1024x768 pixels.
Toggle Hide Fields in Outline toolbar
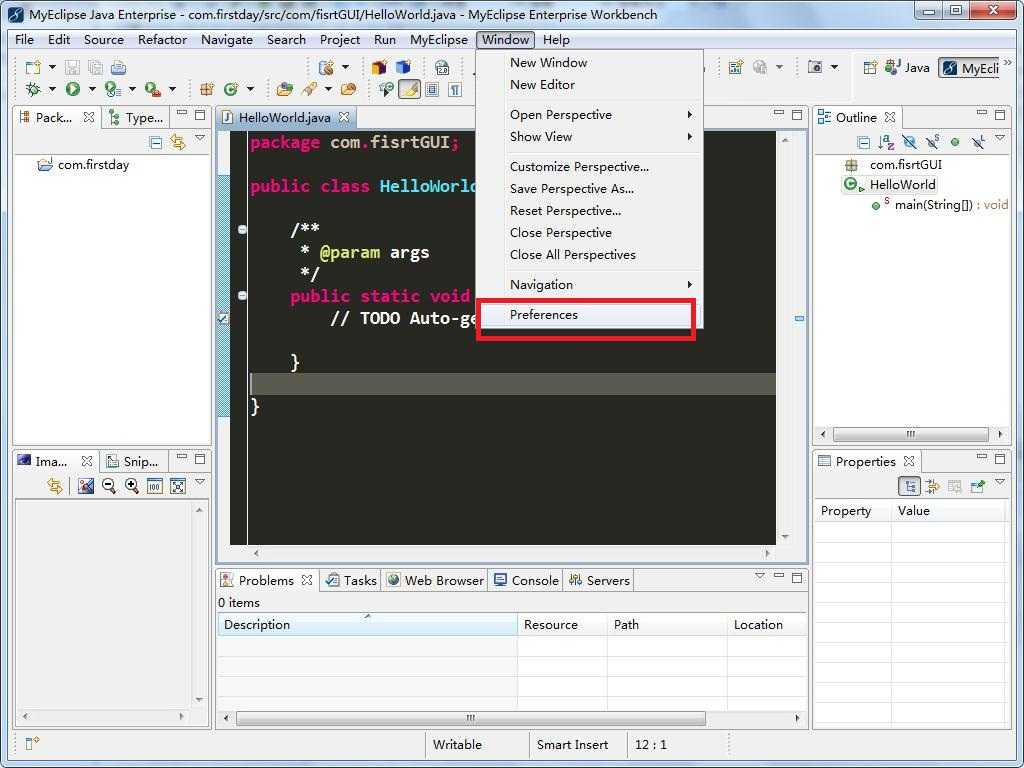[x=909, y=142]
